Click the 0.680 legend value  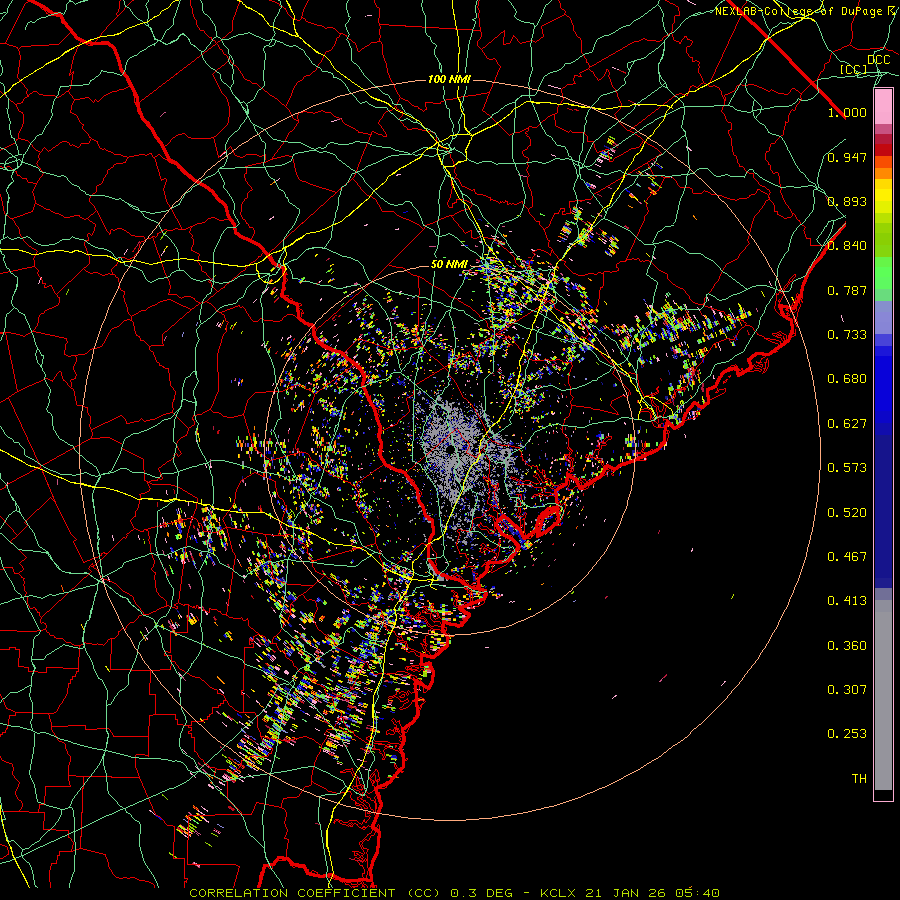[x=847, y=379]
